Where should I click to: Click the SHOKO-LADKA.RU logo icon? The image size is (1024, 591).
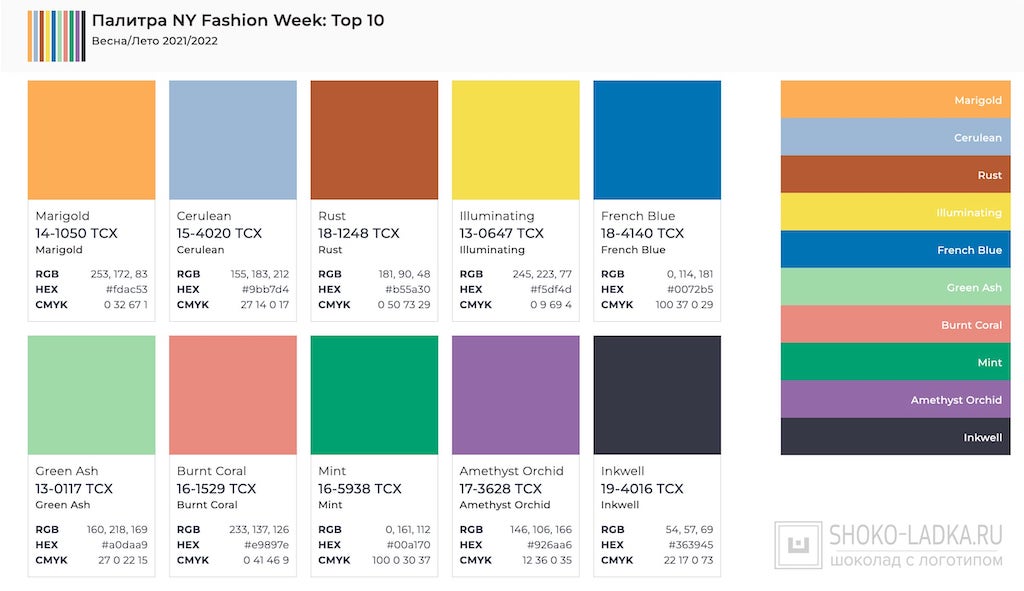tap(798, 546)
